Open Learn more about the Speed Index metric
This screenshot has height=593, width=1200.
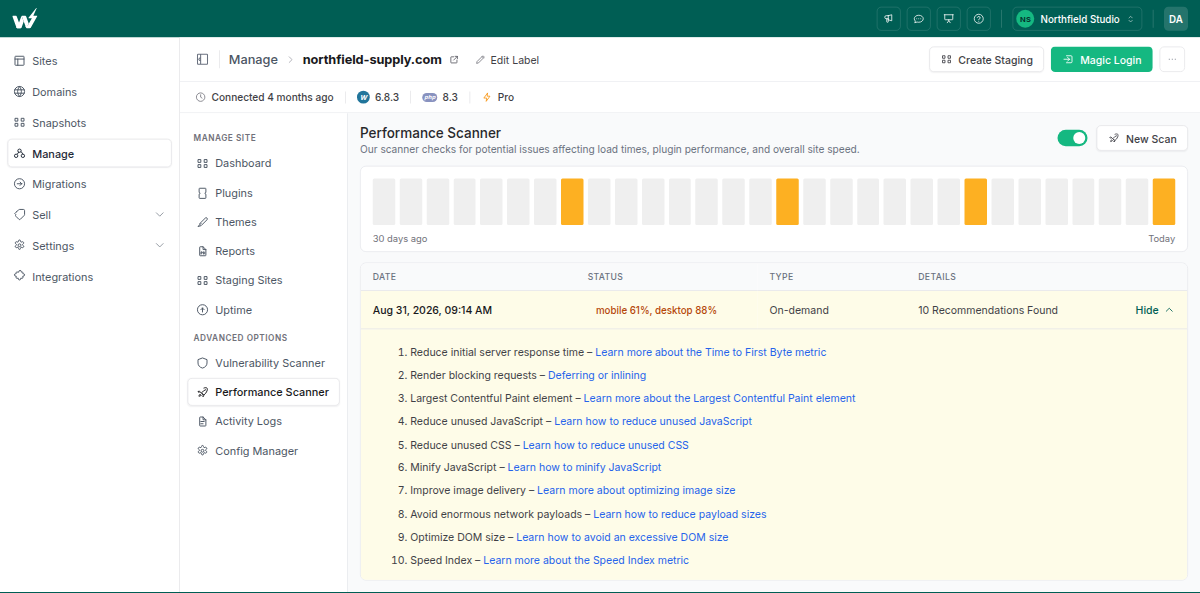(586, 560)
